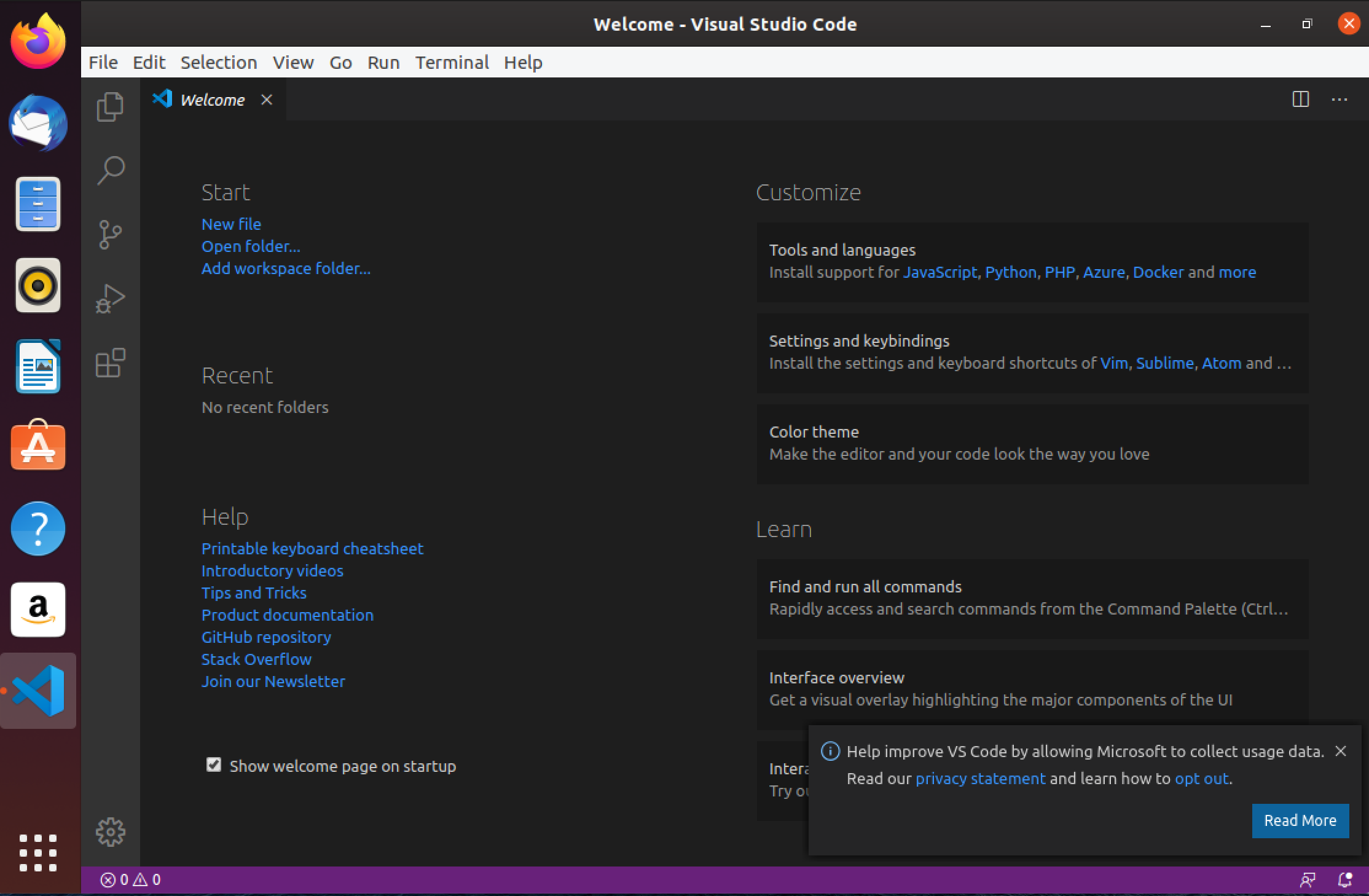The image size is (1369, 896).
Task: Open the Search view in activity bar
Action: point(111,170)
